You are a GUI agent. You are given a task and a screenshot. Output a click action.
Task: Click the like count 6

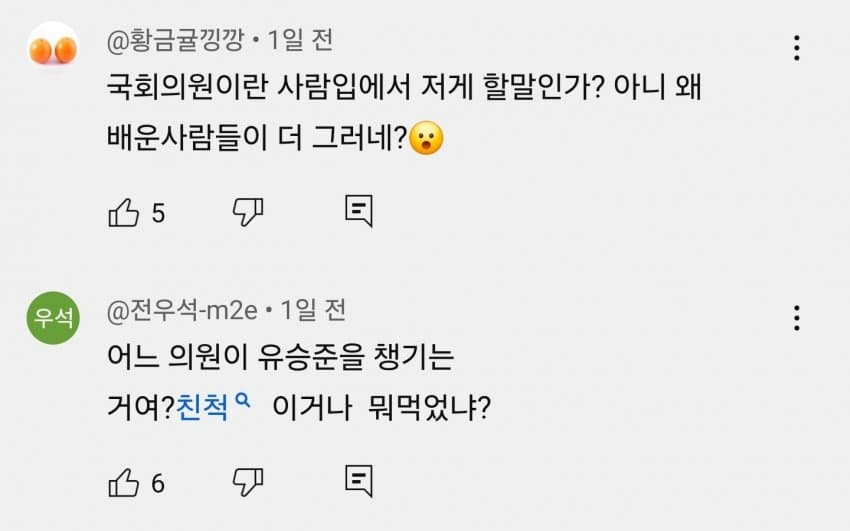158,483
